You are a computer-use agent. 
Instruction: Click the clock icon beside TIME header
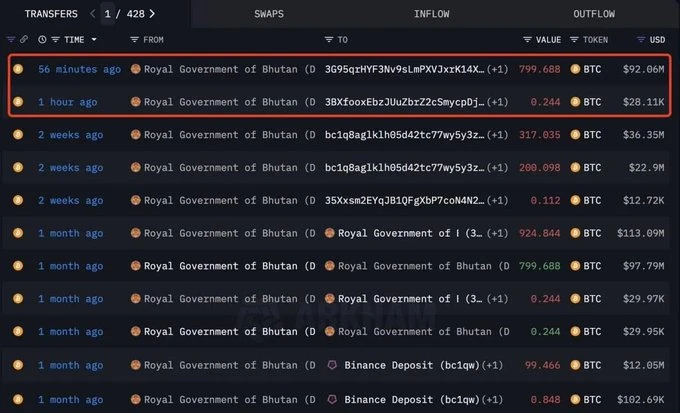(x=42, y=40)
